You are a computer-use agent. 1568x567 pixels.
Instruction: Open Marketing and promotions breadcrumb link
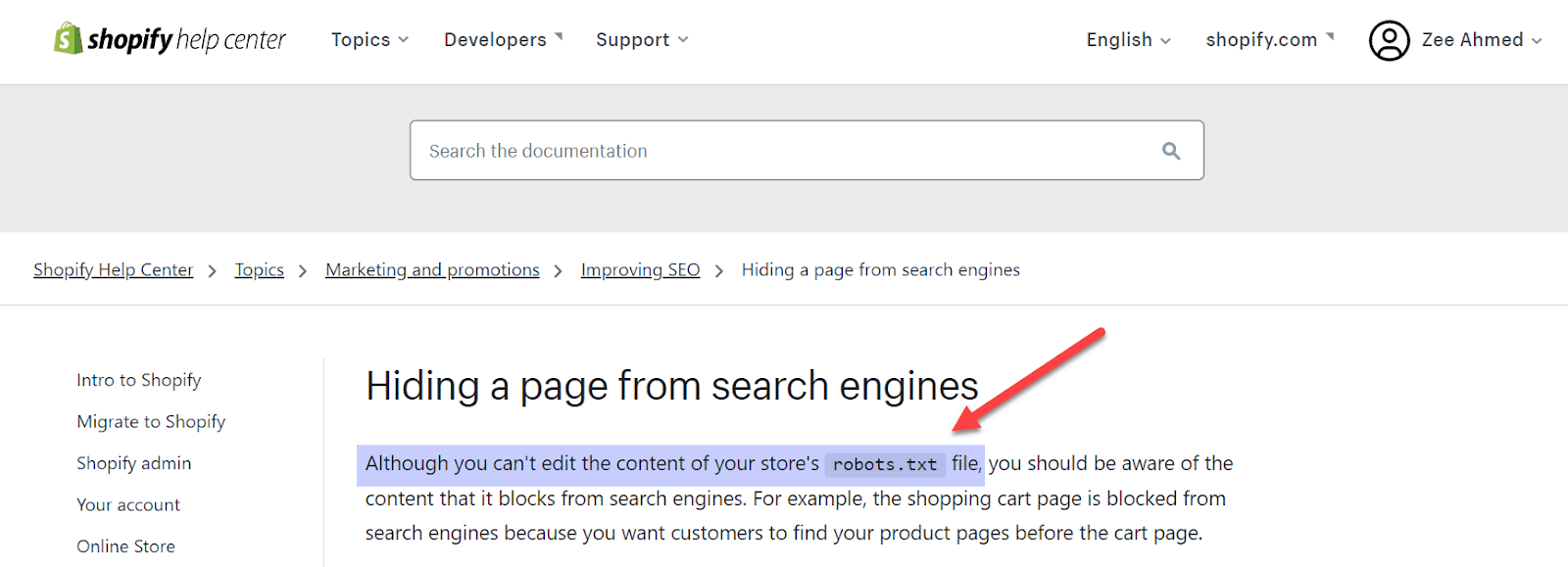(x=432, y=269)
